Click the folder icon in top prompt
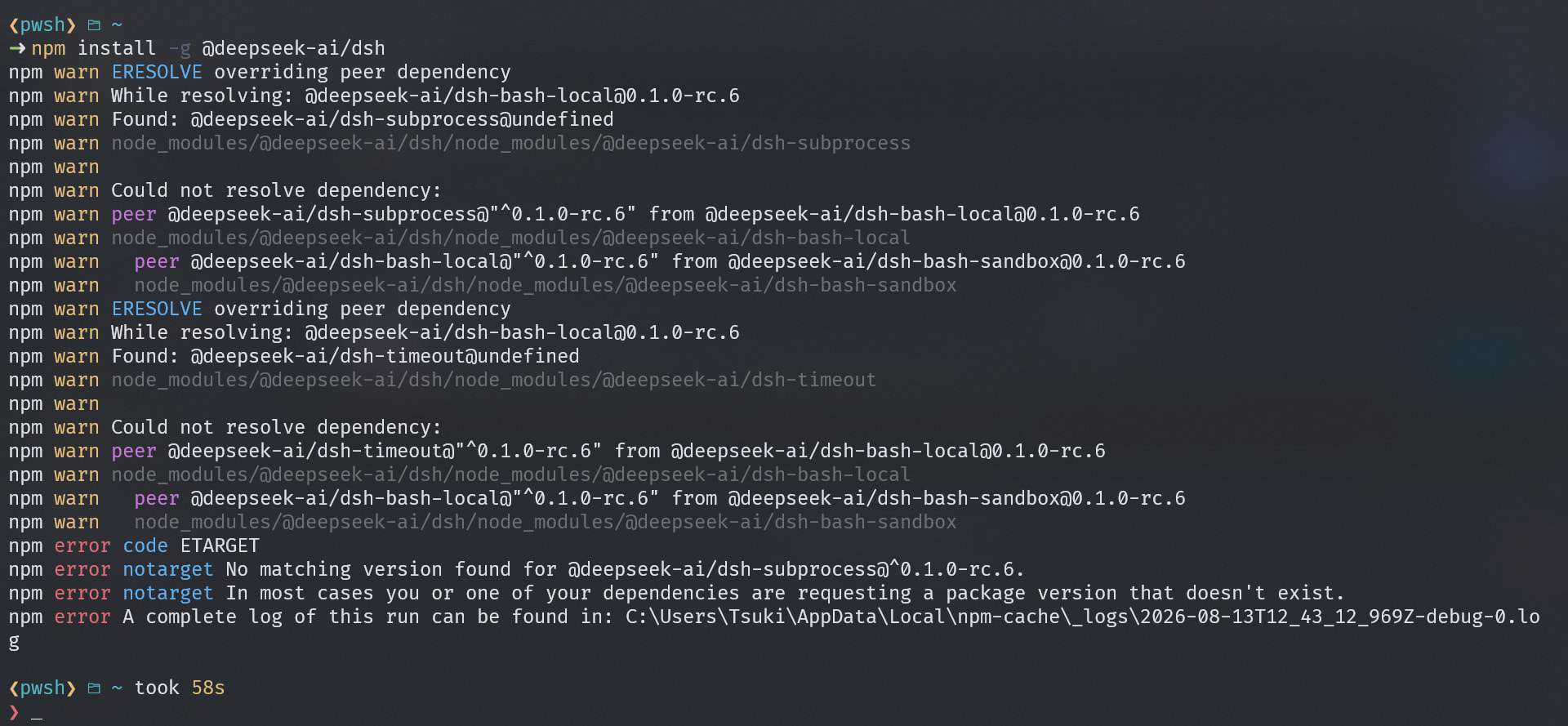 pos(94,25)
